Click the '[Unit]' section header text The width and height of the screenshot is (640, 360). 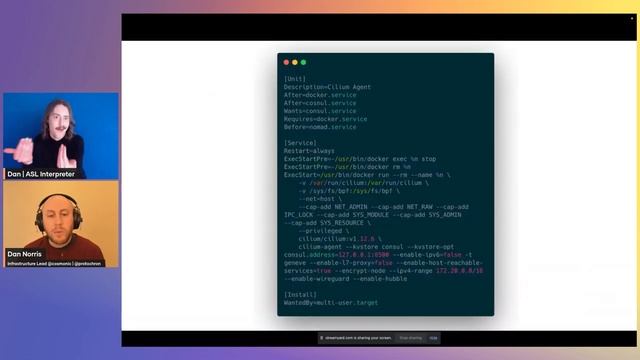(x=295, y=79)
